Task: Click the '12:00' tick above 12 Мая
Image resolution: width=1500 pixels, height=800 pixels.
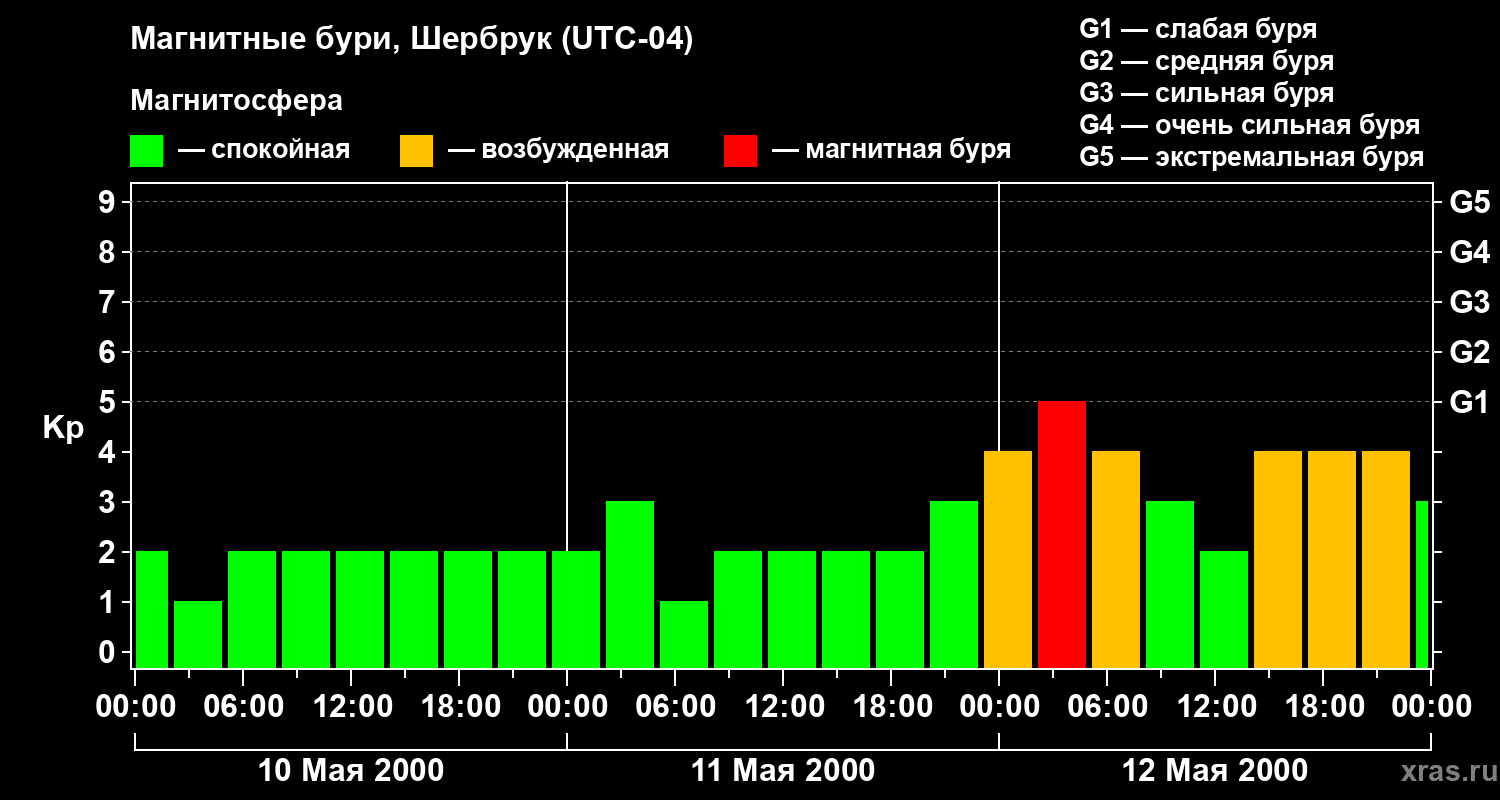Action: [1215, 707]
